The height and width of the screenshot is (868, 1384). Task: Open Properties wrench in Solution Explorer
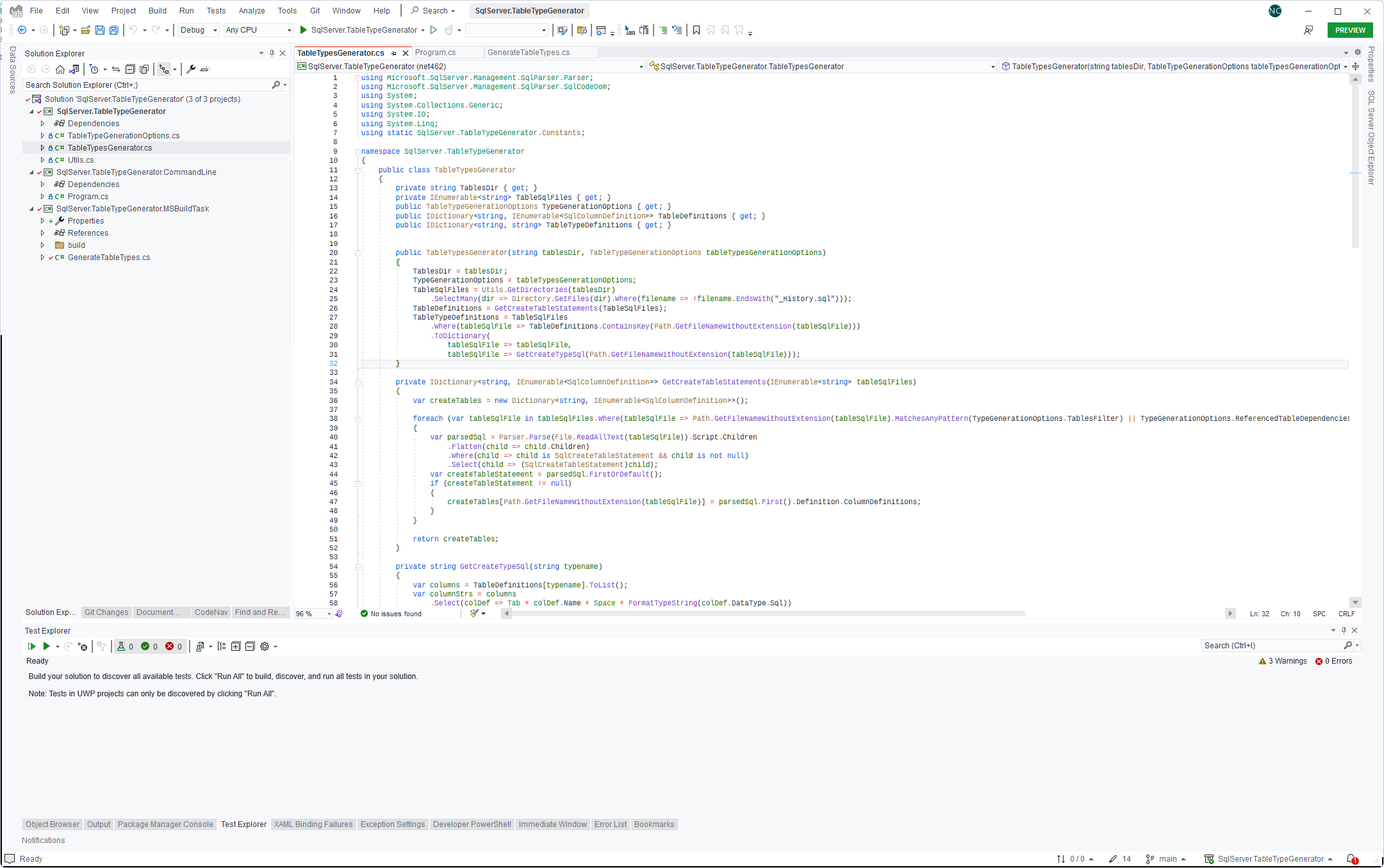[x=191, y=69]
